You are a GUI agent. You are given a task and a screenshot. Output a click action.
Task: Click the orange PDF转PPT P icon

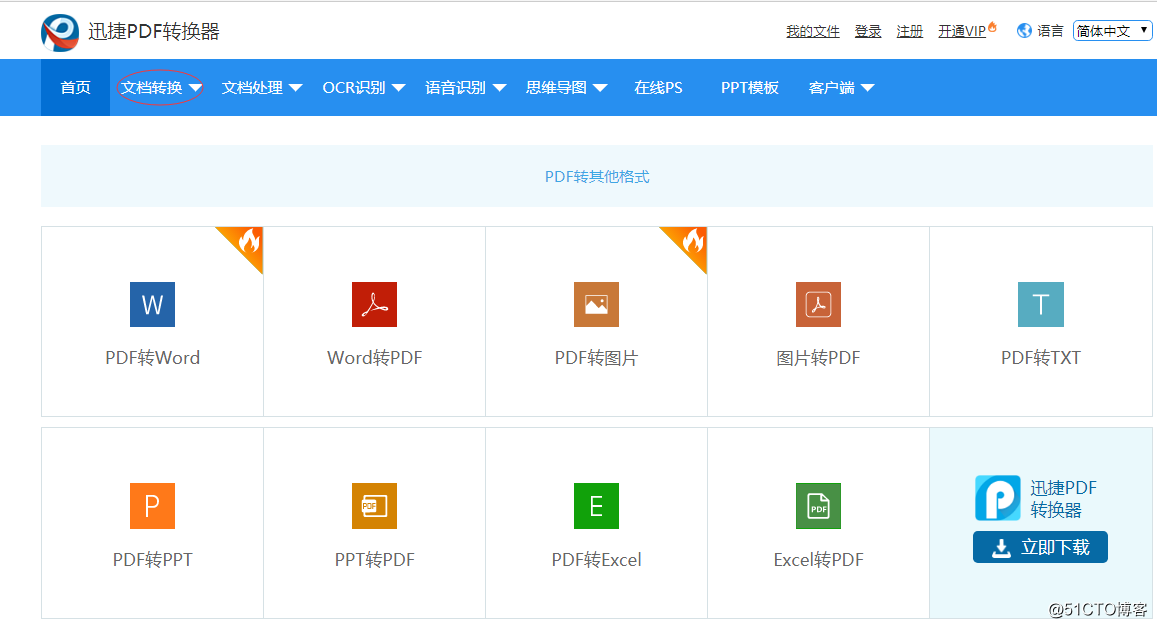[153, 505]
